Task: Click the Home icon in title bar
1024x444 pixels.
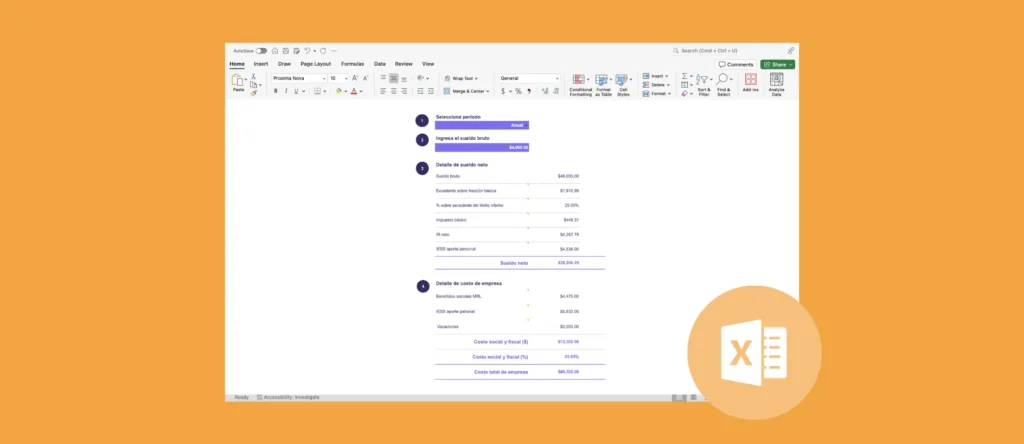Action: click(x=275, y=51)
